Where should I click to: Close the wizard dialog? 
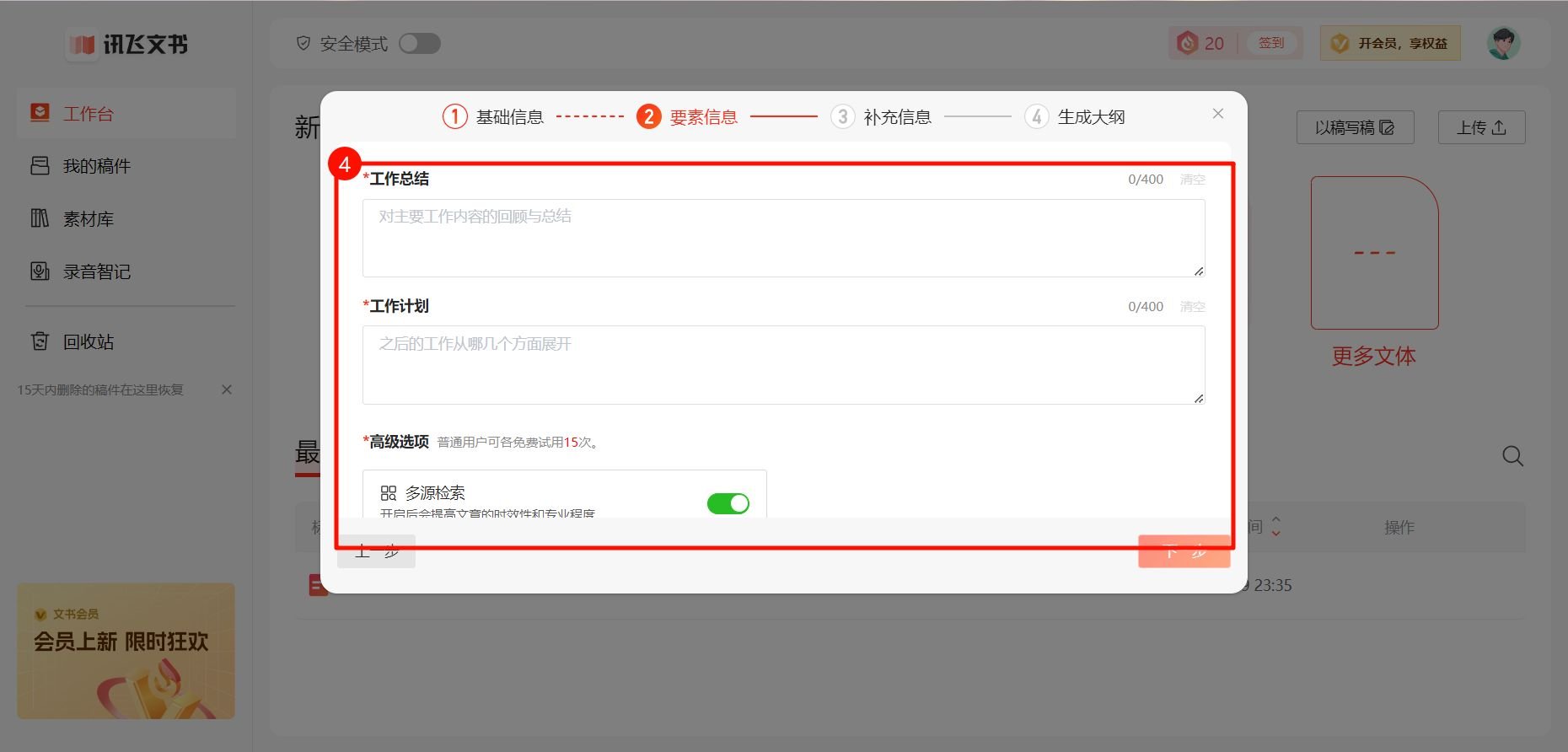(1218, 114)
